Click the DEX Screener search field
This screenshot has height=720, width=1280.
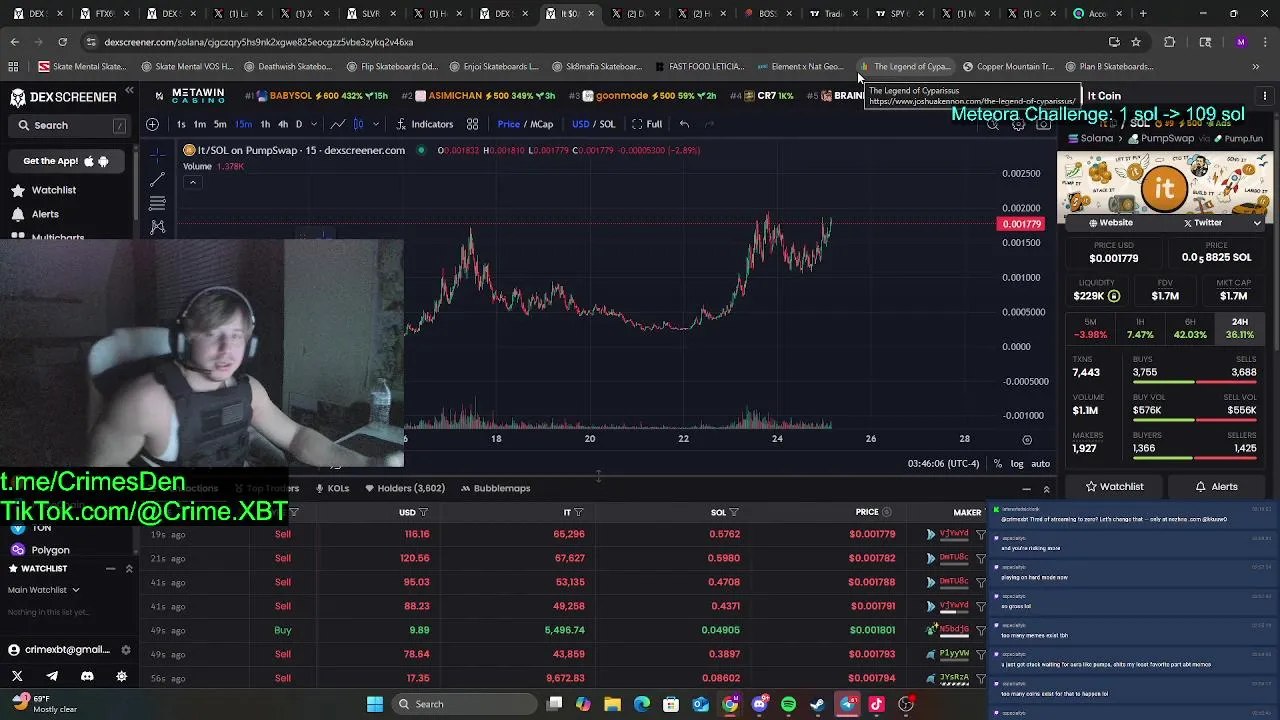pyautogui.click(x=70, y=125)
